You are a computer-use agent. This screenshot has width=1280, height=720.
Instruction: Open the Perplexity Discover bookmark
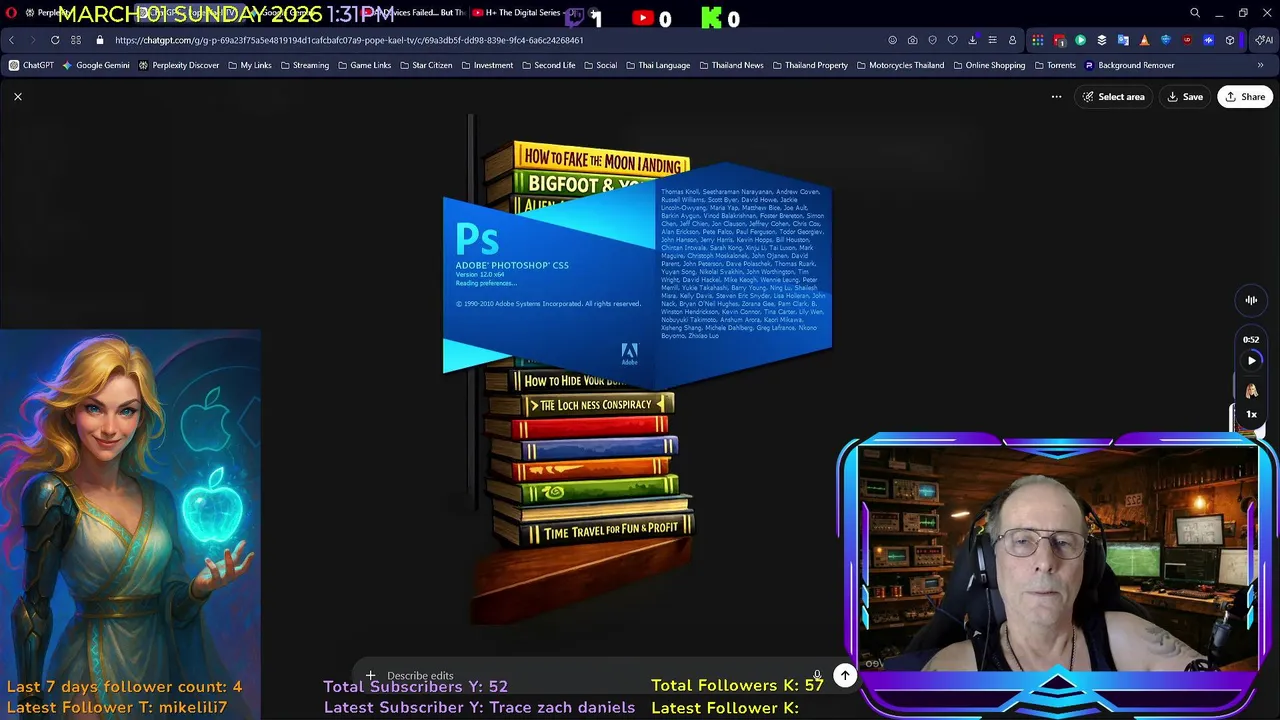[x=179, y=65]
